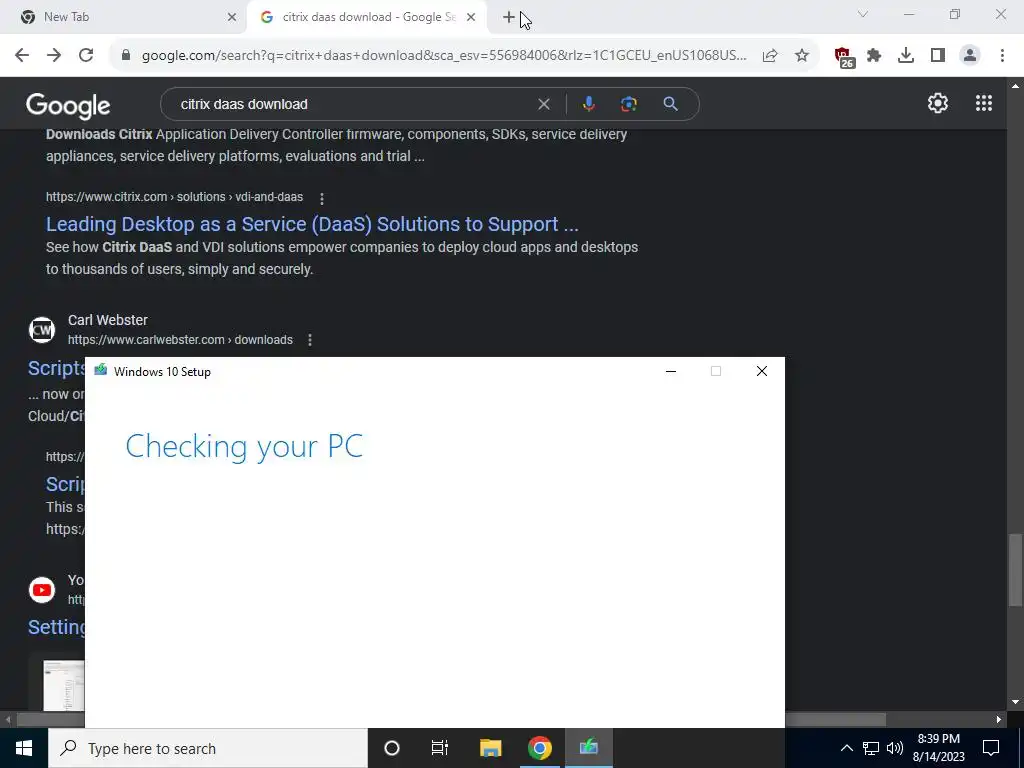This screenshot has width=1024, height=768.
Task: Share this page from the address bar
Action: tap(770, 56)
